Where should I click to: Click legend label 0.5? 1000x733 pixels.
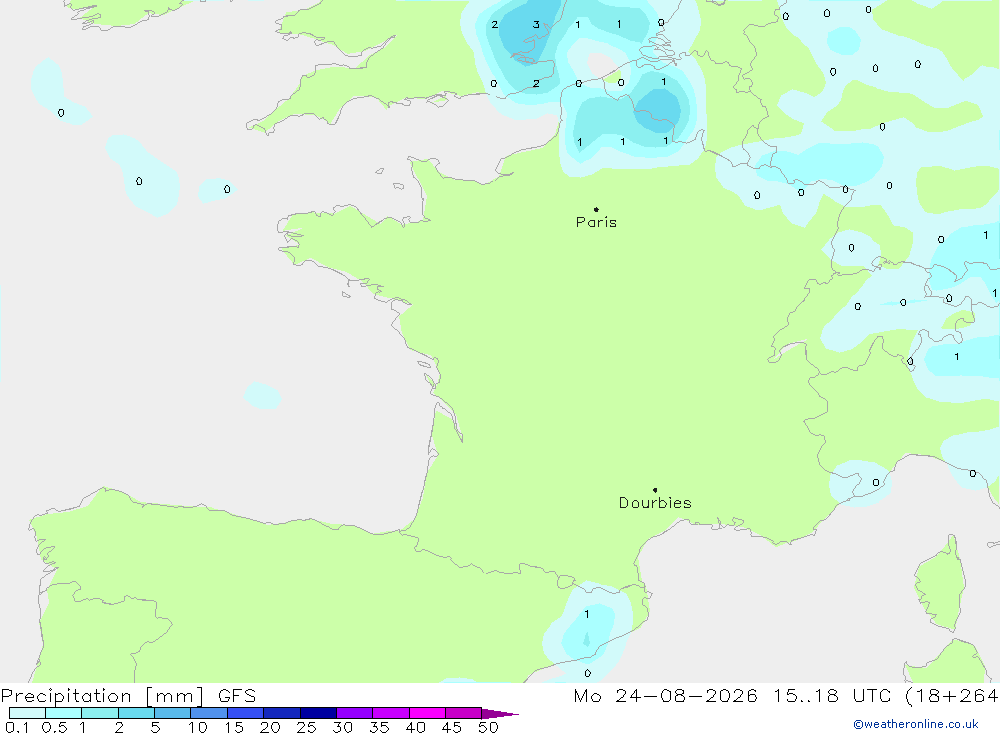coord(54,727)
